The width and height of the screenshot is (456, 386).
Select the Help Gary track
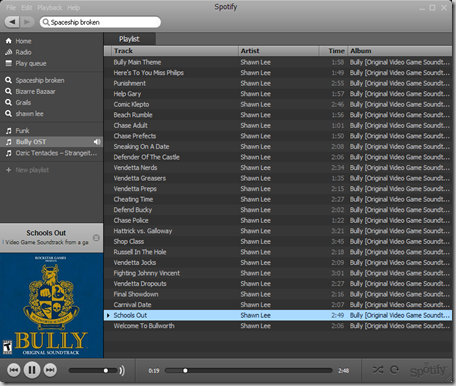click(x=278, y=94)
